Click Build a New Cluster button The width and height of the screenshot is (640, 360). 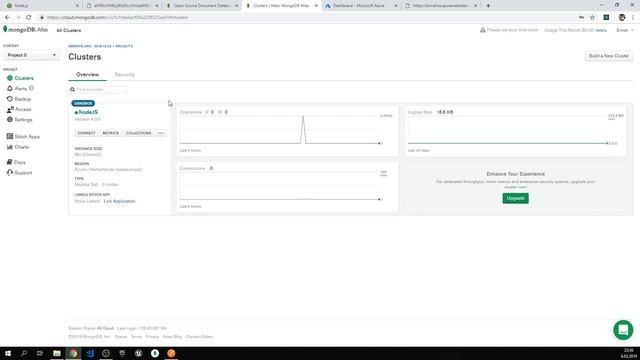point(609,56)
